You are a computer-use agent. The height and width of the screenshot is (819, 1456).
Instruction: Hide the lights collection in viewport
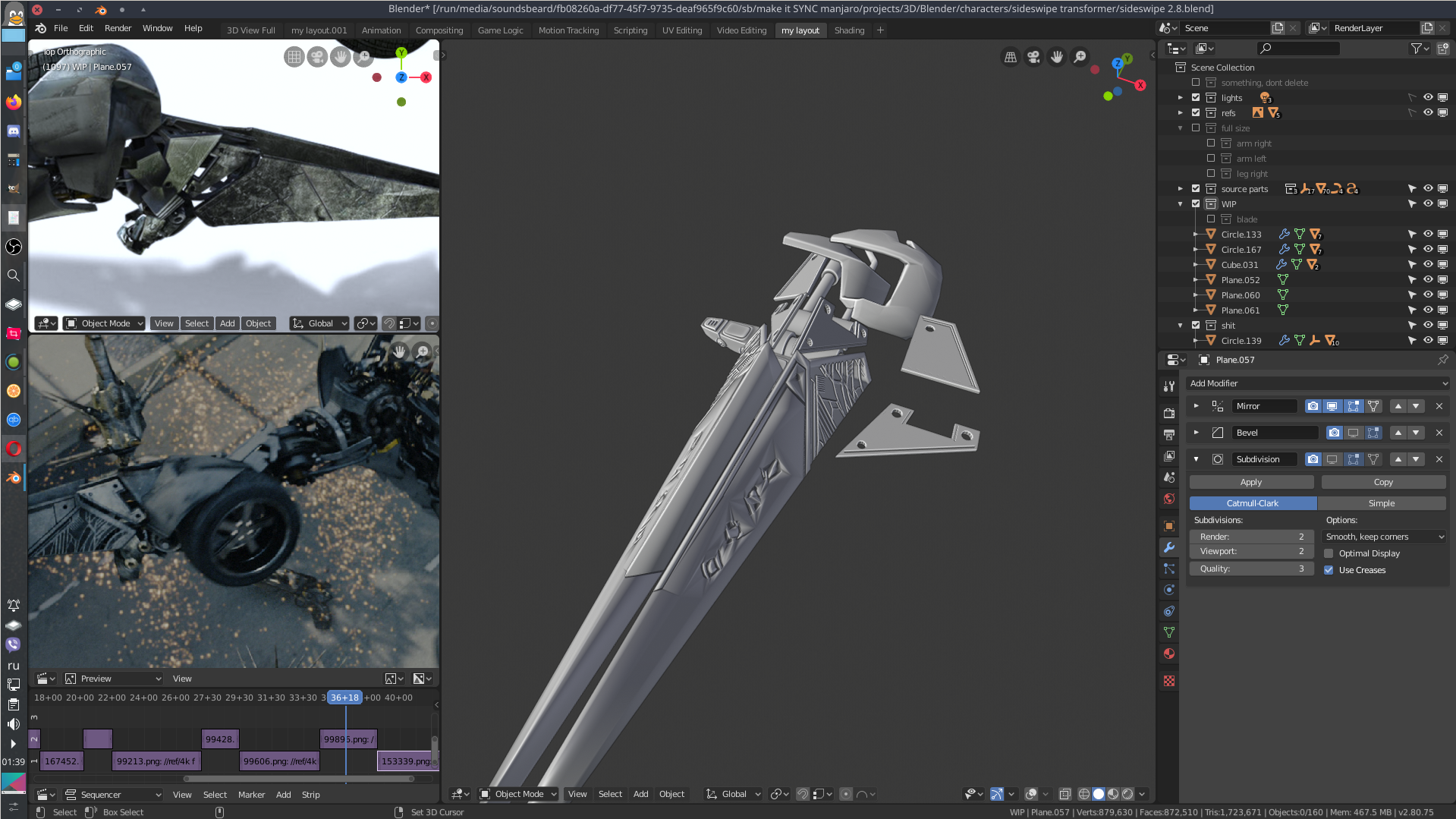point(1428,97)
